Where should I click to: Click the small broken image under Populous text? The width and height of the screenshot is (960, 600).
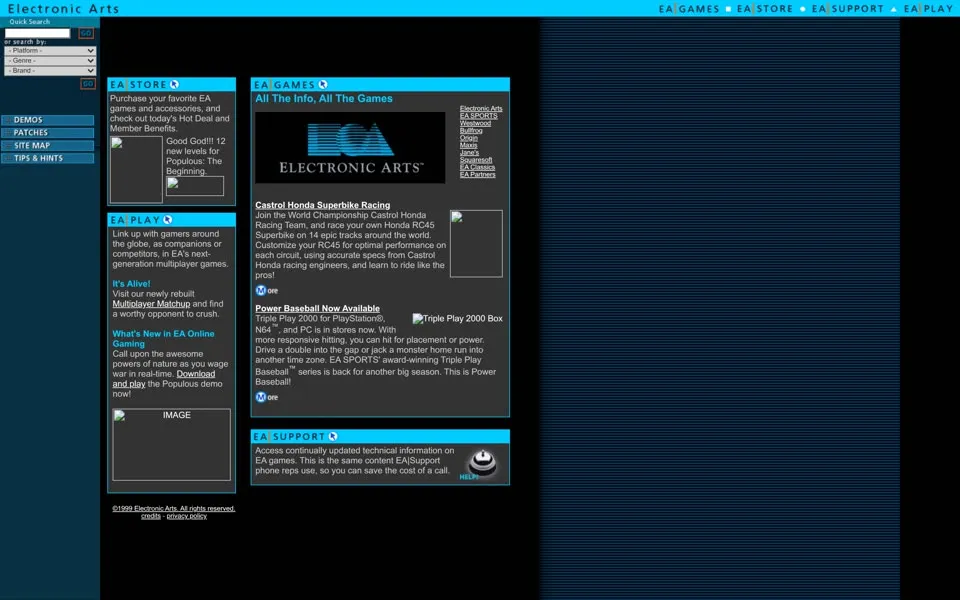point(195,186)
